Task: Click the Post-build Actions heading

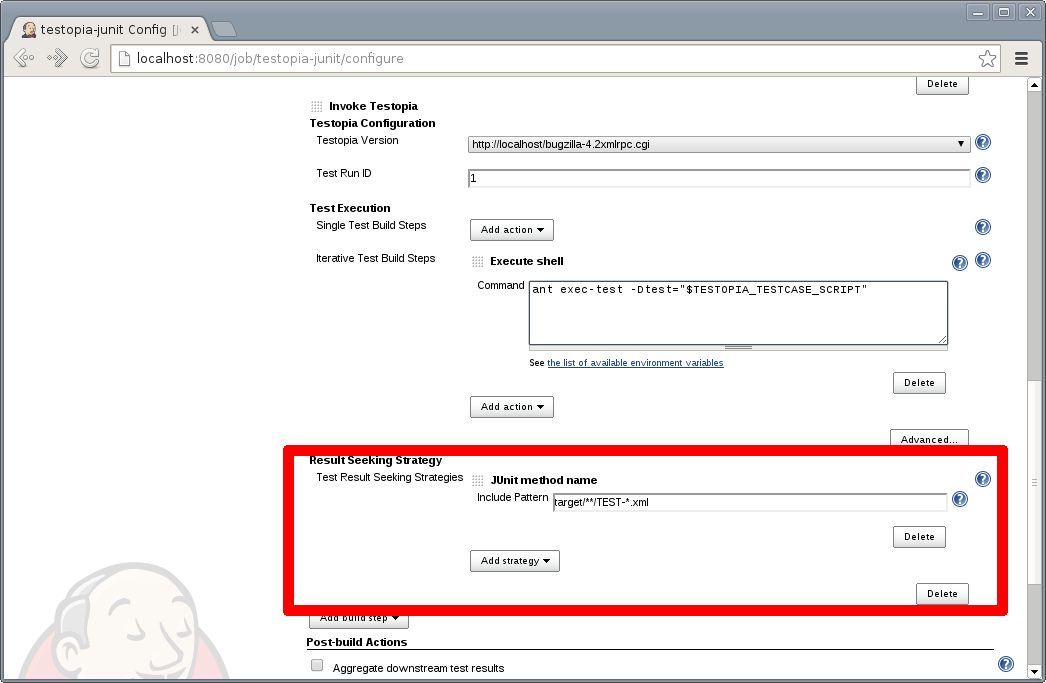Action: 357,642
